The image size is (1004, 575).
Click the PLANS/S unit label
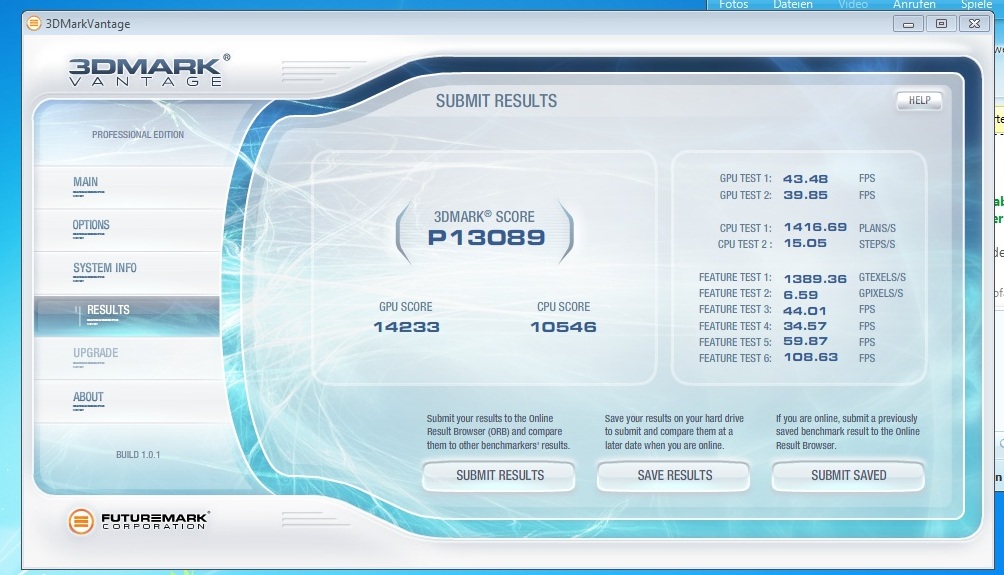(877, 228)
